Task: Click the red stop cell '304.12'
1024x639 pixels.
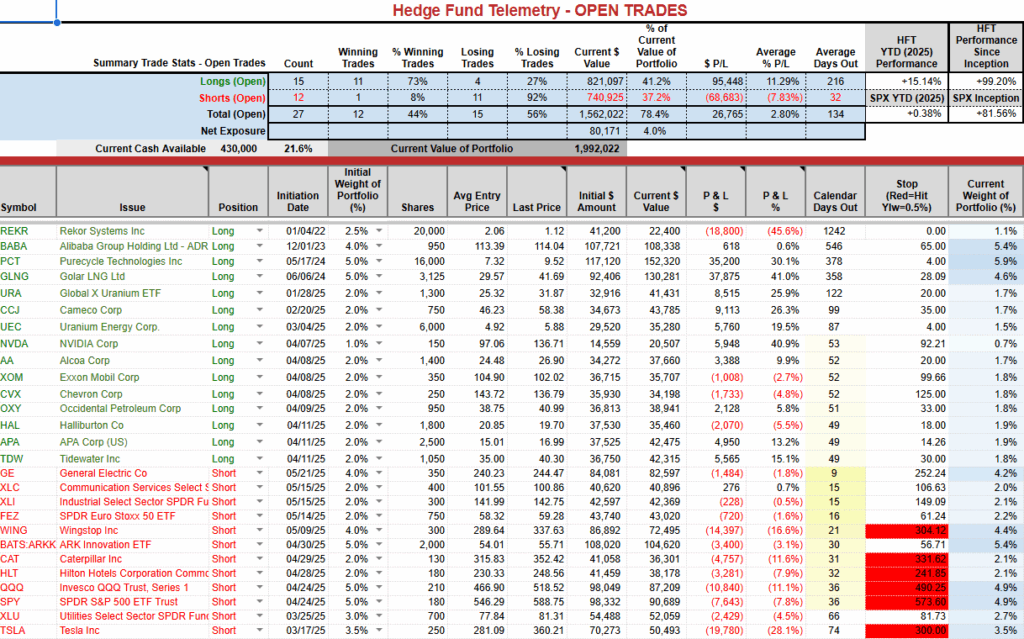Action: (906, 531)
